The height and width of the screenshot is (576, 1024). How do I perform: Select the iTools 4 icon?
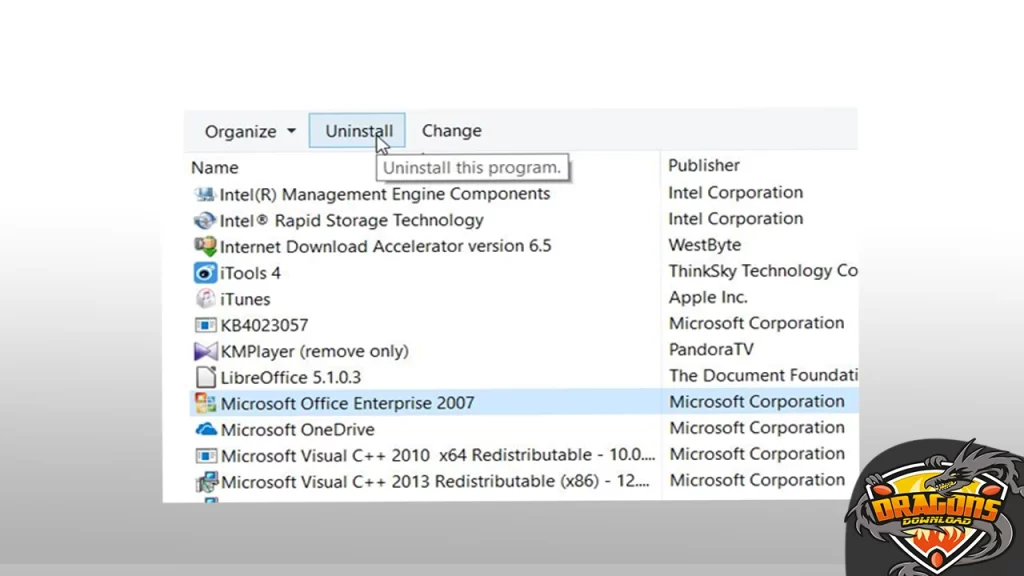click(x=204, y=272)
